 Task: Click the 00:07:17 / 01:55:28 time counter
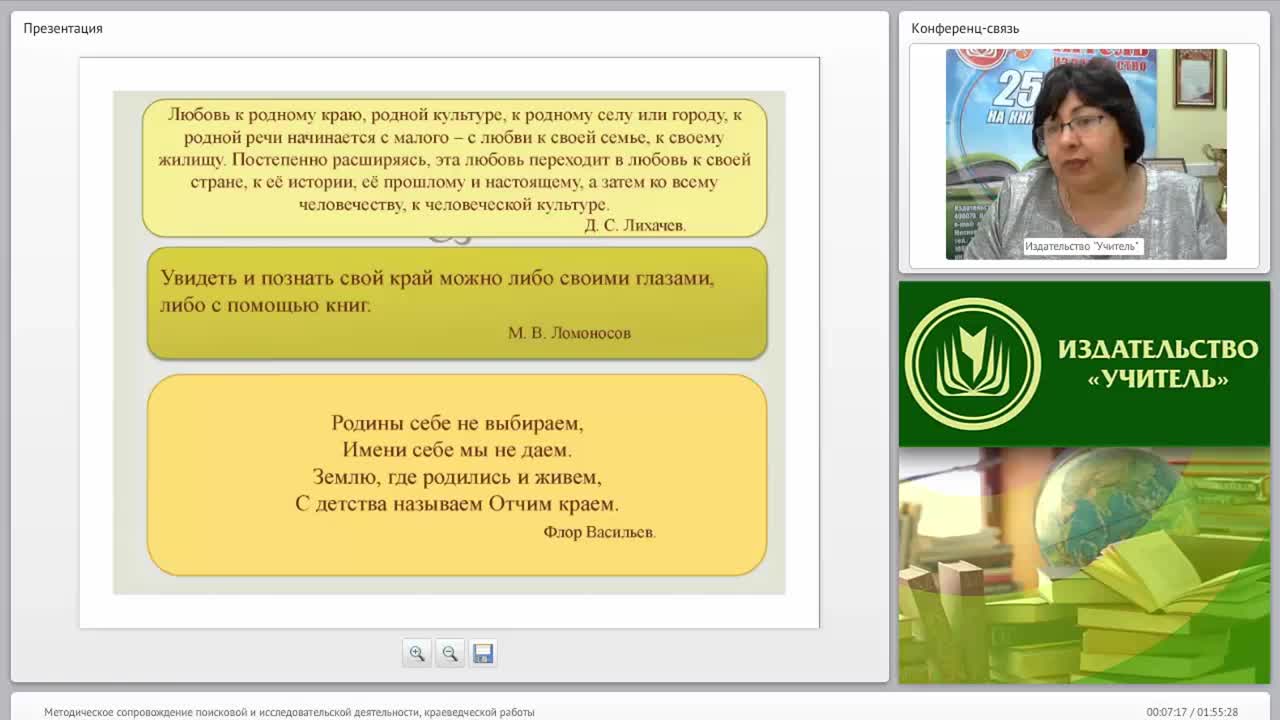click(x=1192, y=712)
